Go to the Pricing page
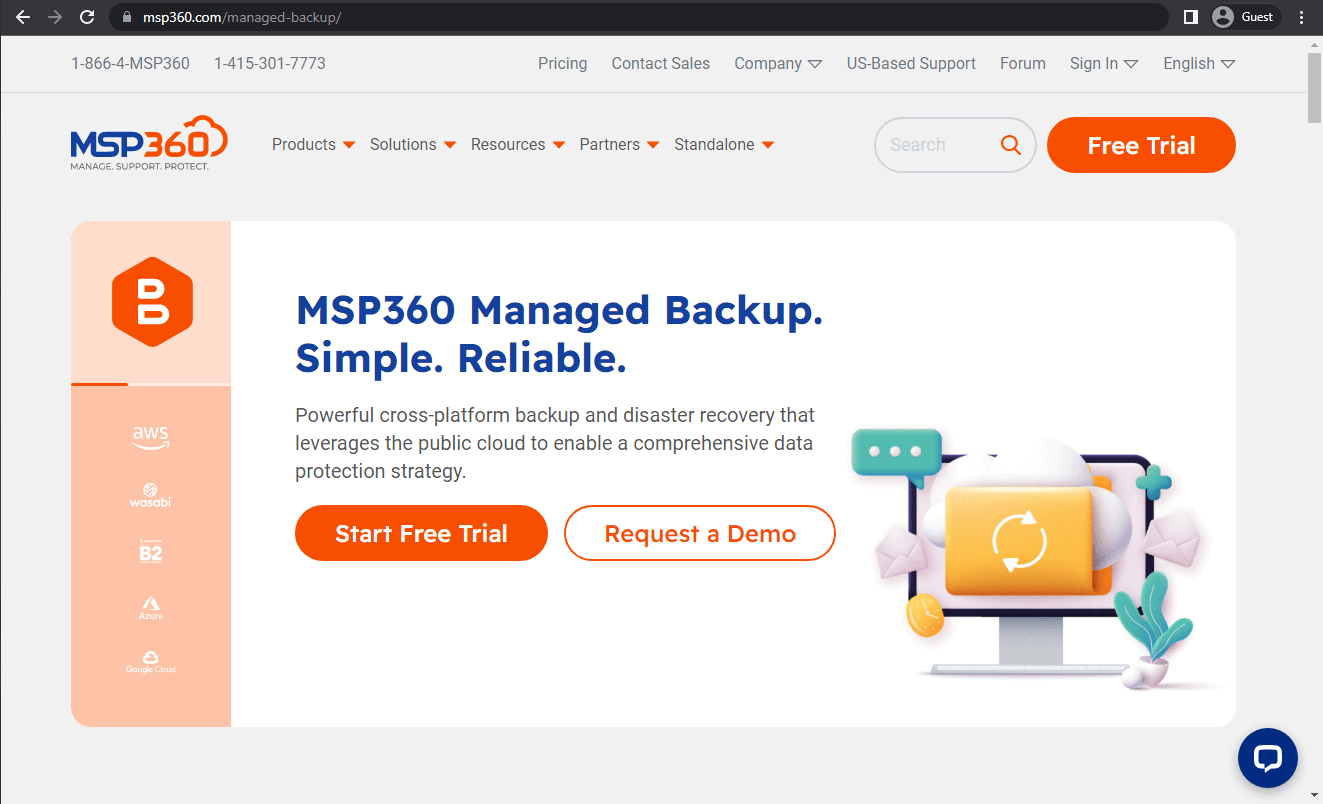This screenshot has width=1323, height=804. coord(562,64)
